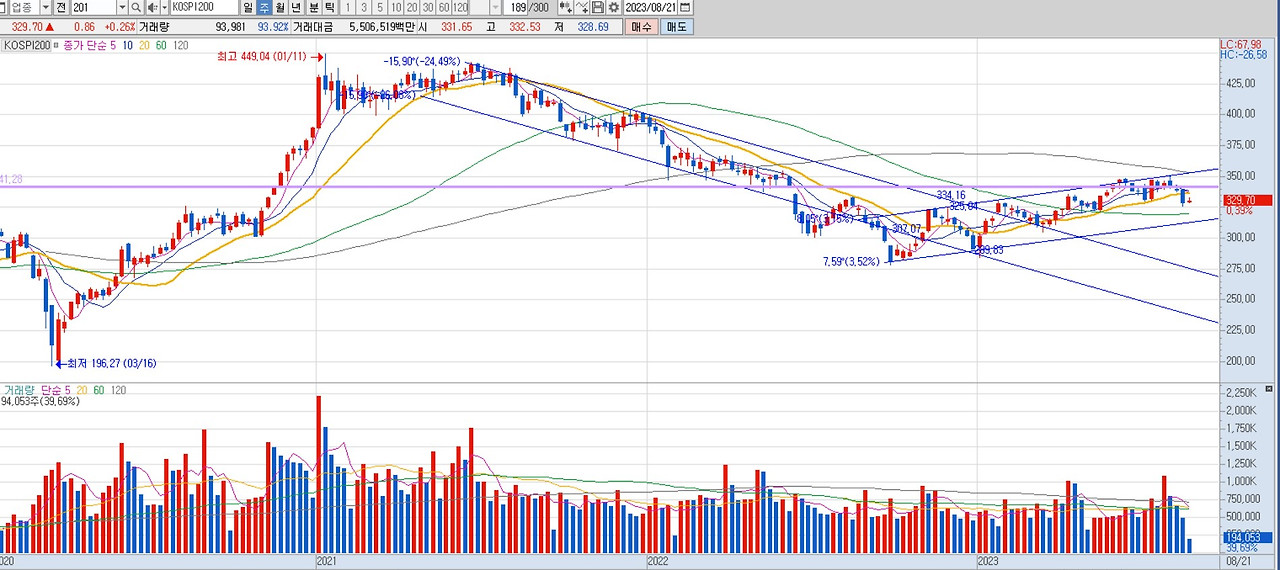1280x570 pixels.
Task: Click the 93.92% volume ratio value
Action: coord(272,27)
